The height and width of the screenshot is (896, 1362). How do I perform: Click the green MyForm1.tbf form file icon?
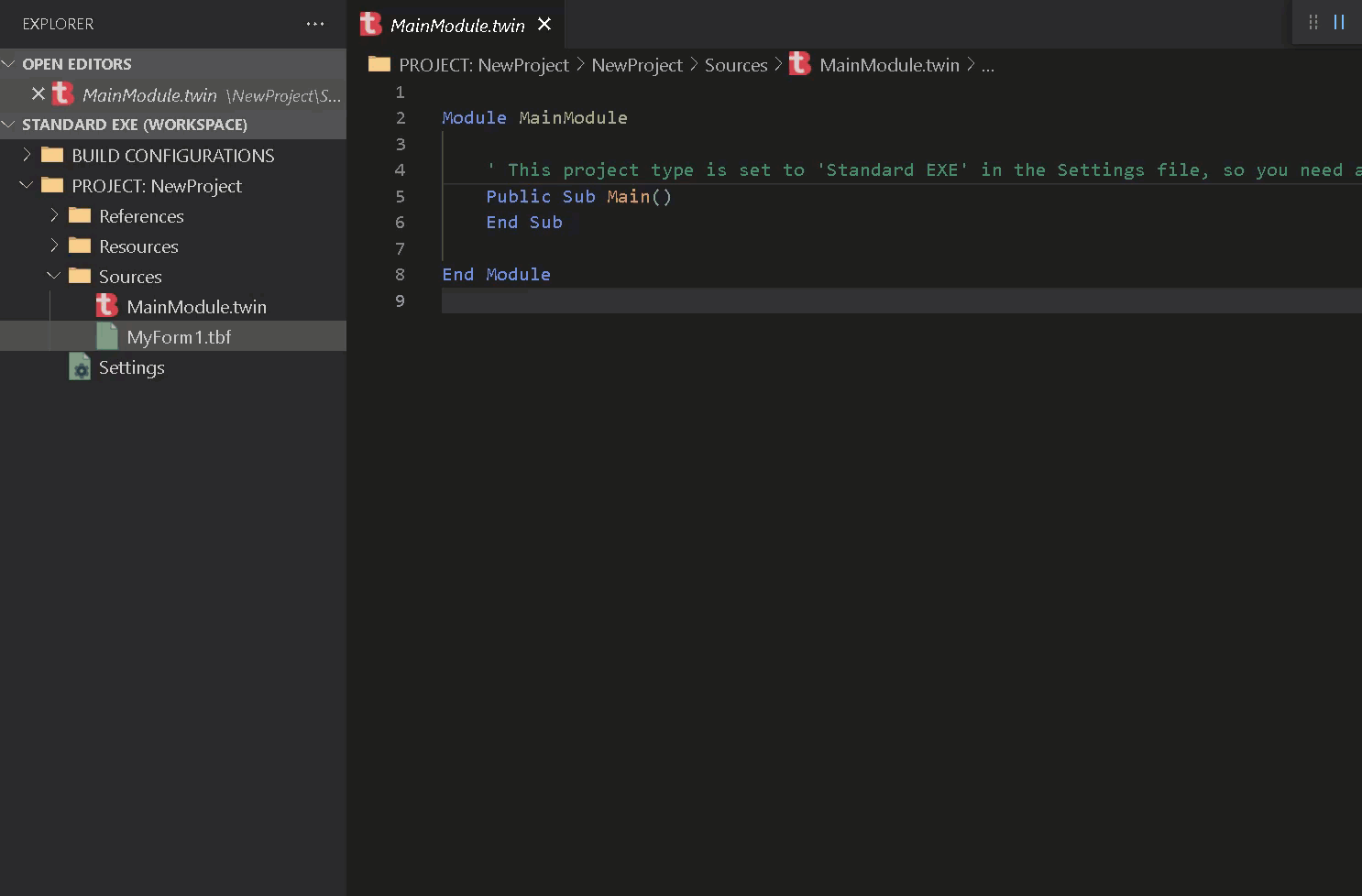click(x=107, y=336)
